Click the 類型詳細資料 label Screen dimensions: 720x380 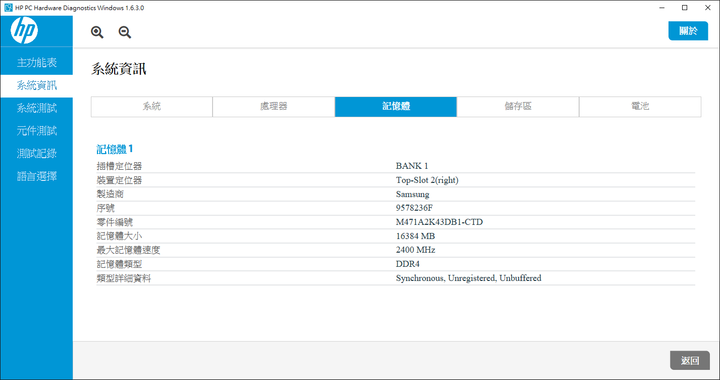(124, 278)
